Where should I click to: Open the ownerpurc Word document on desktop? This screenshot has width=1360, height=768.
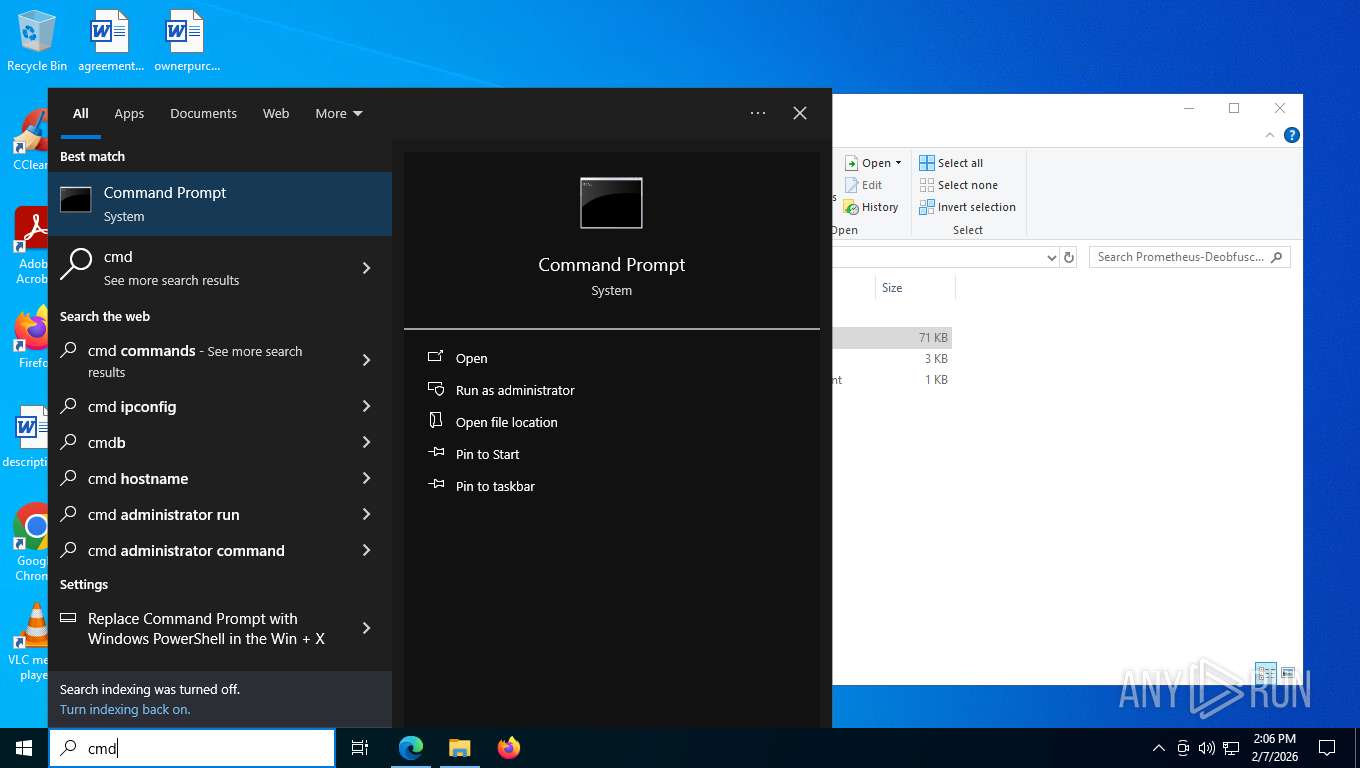pyautogui.click(x=186, y=42)
